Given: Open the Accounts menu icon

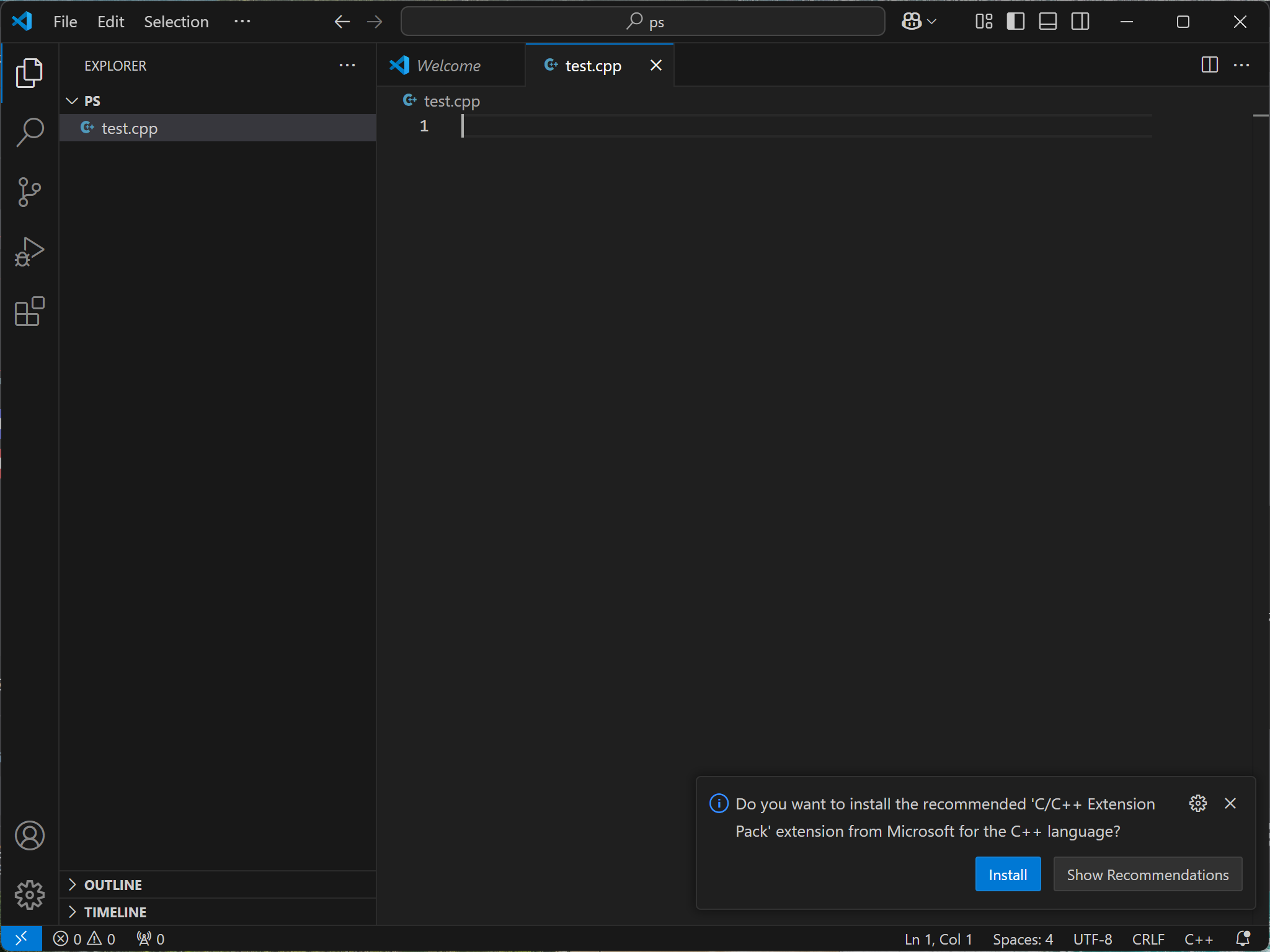Looking at the screenshot, I should pos(29,835).
